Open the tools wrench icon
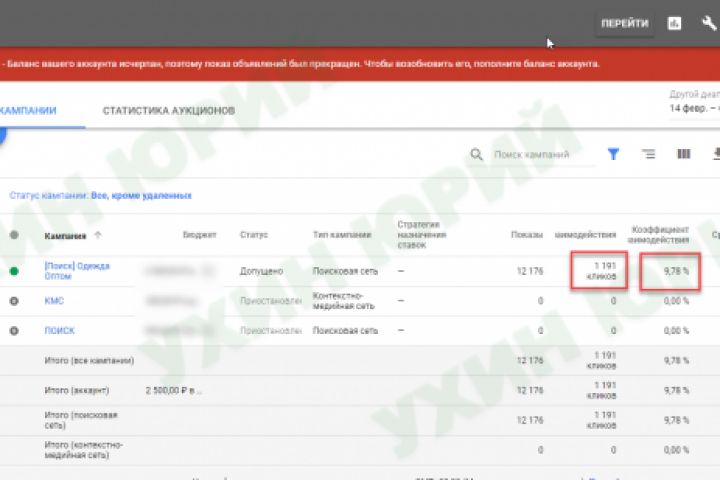Viewport: 720px width, 480px height. pyautogui.click(x=709, y=23)
